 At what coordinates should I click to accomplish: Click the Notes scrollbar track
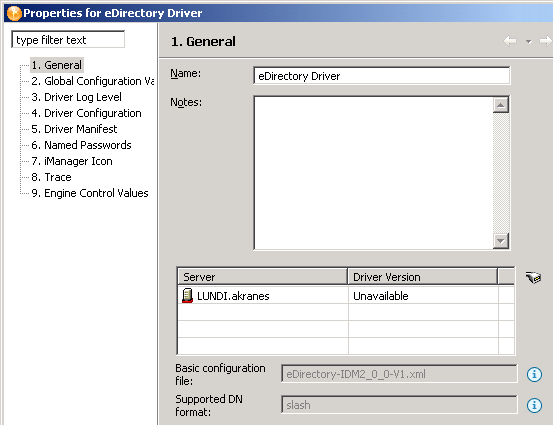(x=501, y=173)
